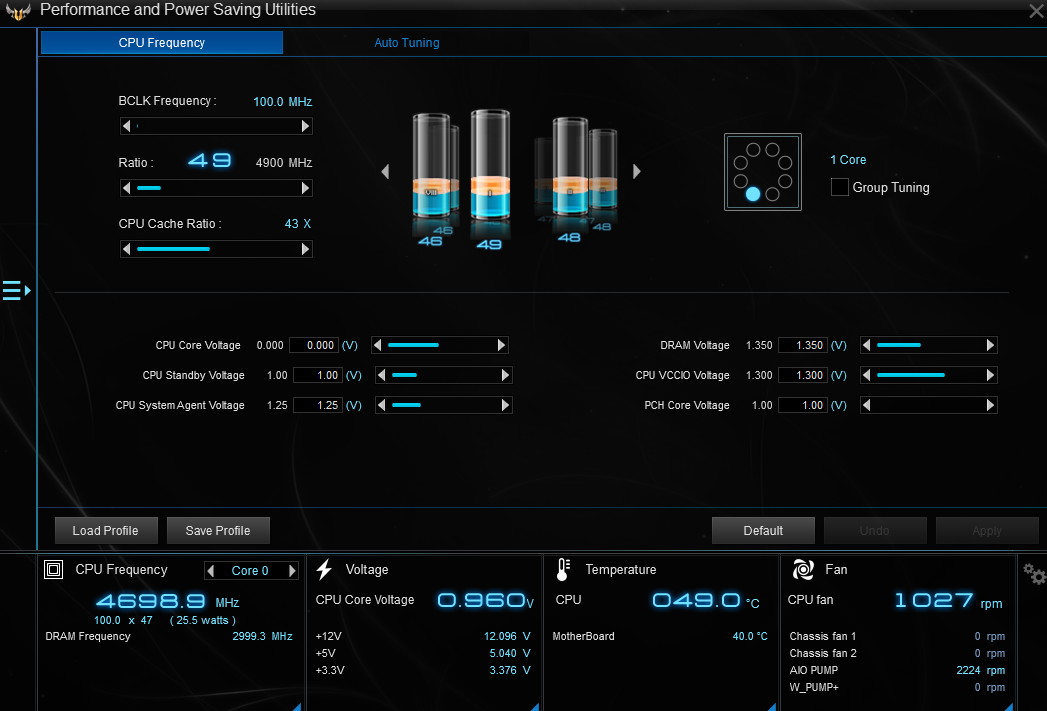Expand the Fan panel corner arrow
The image size is (1047, 711).
coord(1008,706)
